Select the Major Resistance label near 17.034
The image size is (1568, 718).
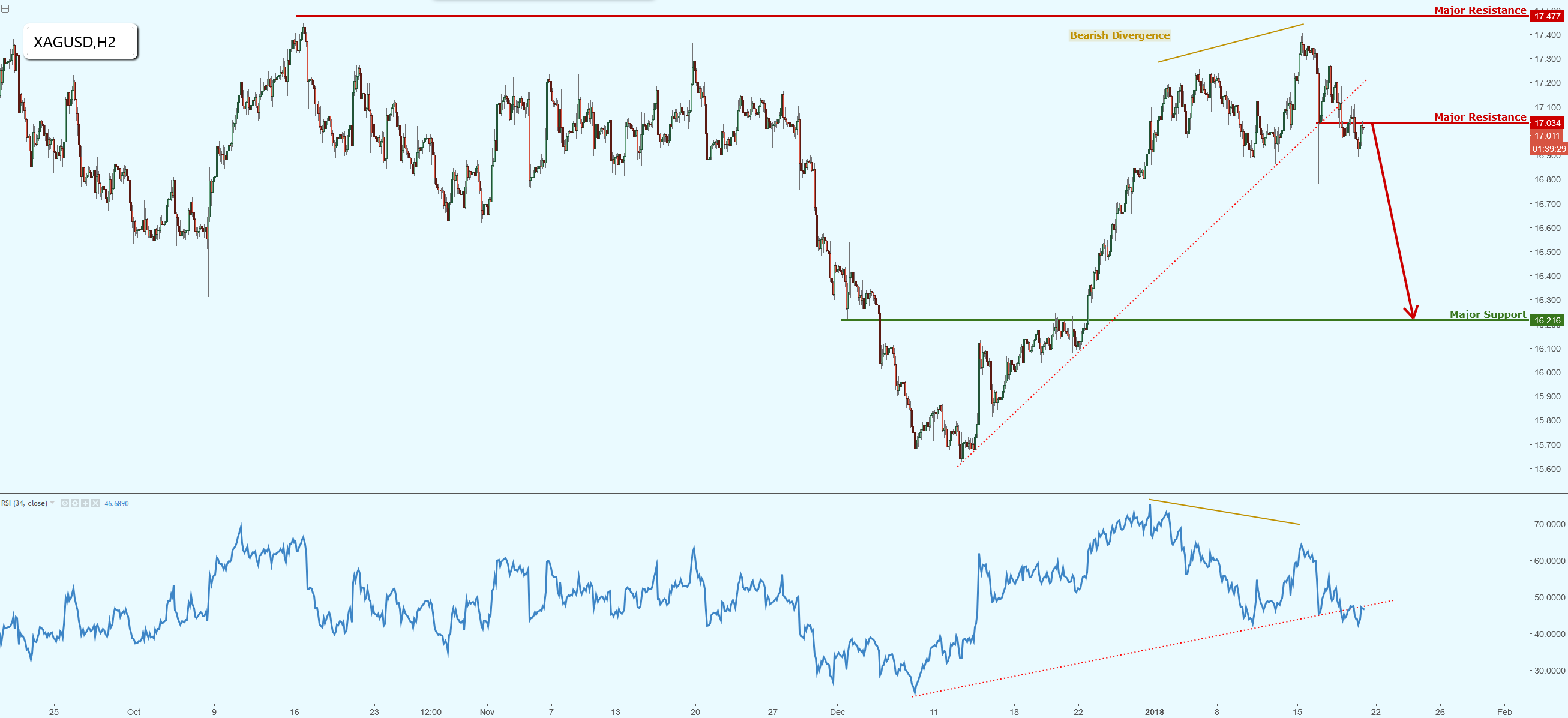tap(1480, 117)
